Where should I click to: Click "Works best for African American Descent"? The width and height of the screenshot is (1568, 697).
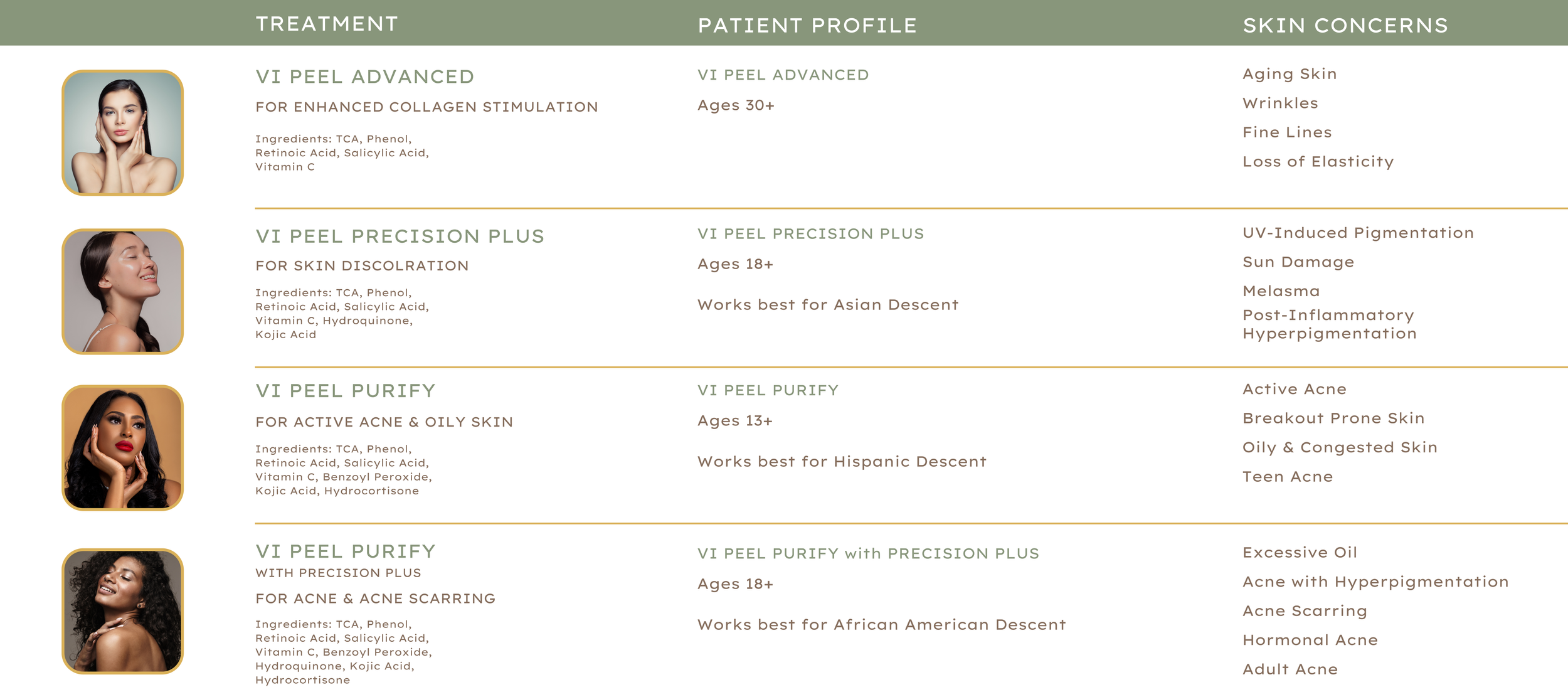click(x=881, y=625)
